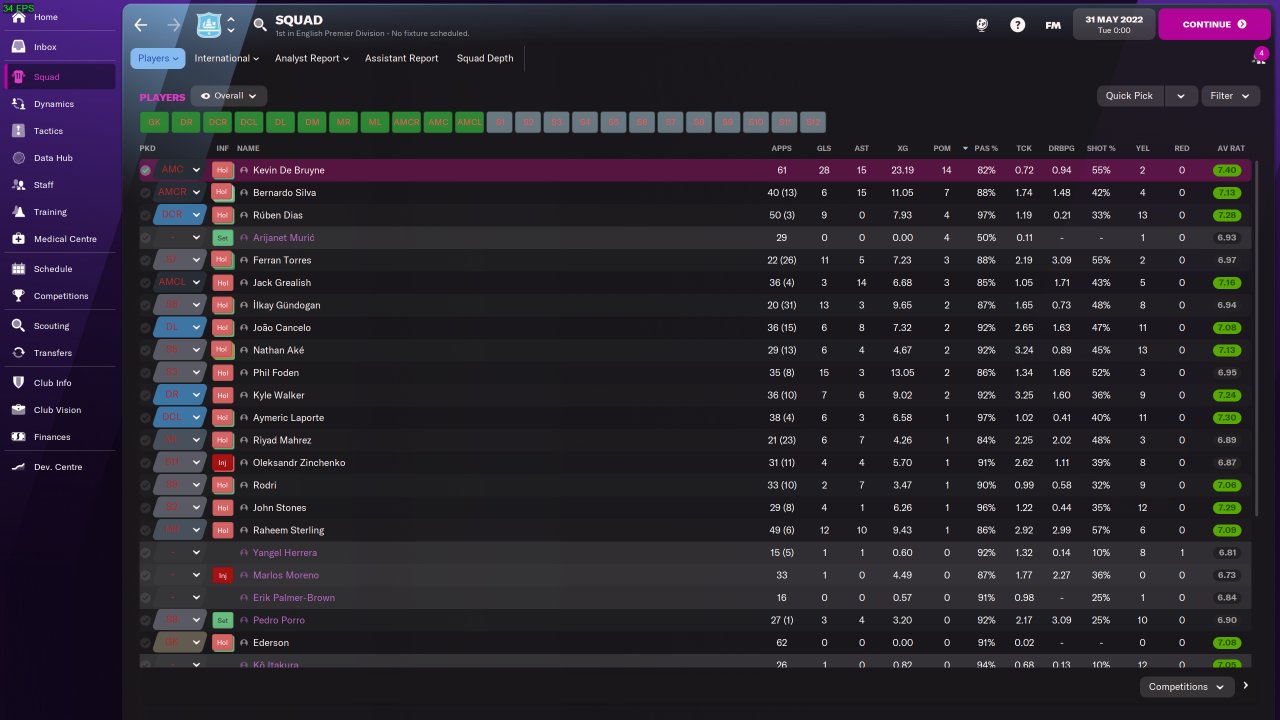This screenshot has height=720, width=1280.
Task: Open the Home section icon in sidebar
Action: point(19,18)
